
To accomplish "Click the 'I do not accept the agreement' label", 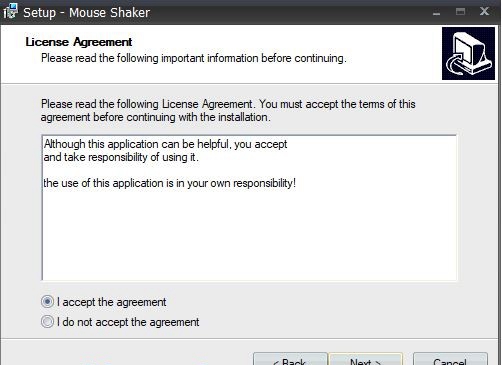I will pos(128,322).
